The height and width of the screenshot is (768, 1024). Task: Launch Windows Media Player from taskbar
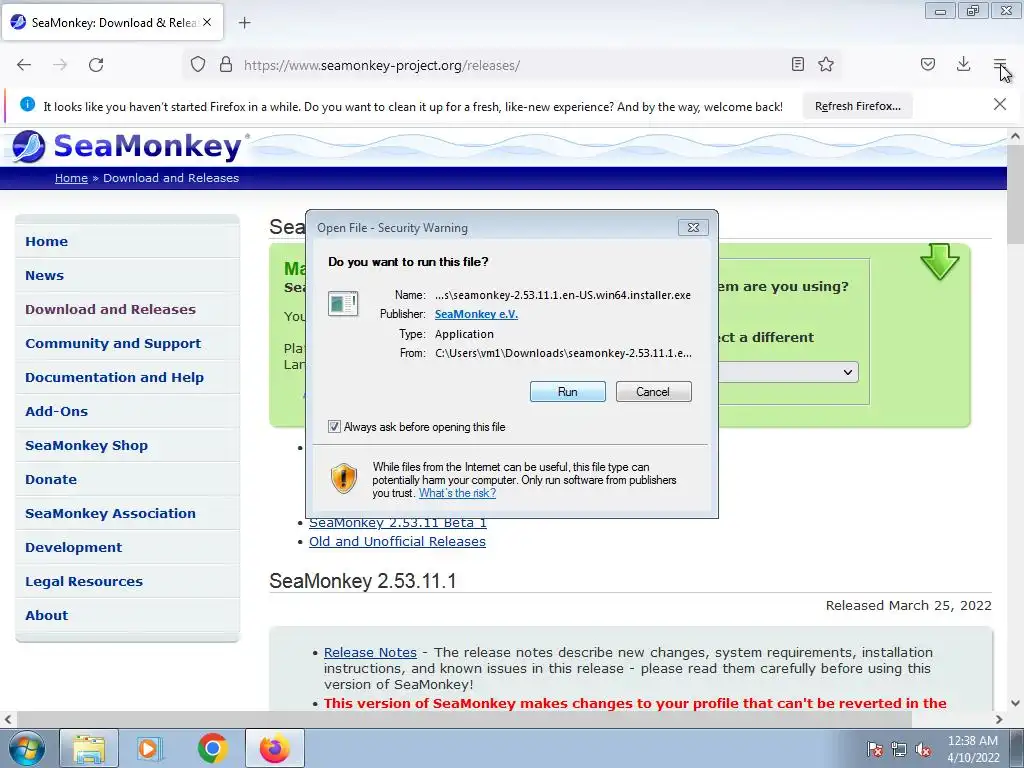[x=150, y=748]
